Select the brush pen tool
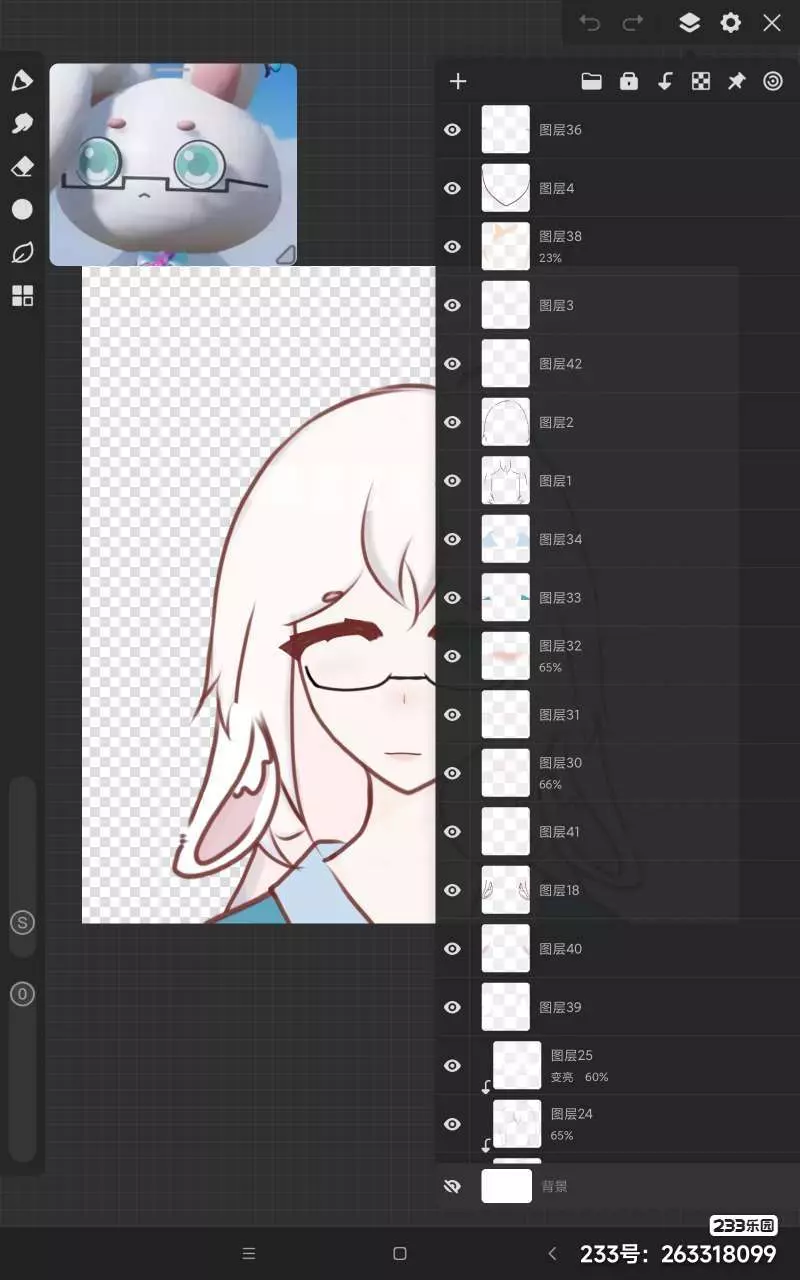 click(22, 81)
